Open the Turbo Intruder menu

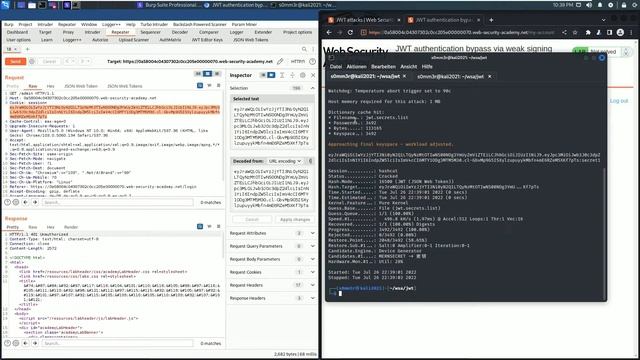[x=154, y=24]
